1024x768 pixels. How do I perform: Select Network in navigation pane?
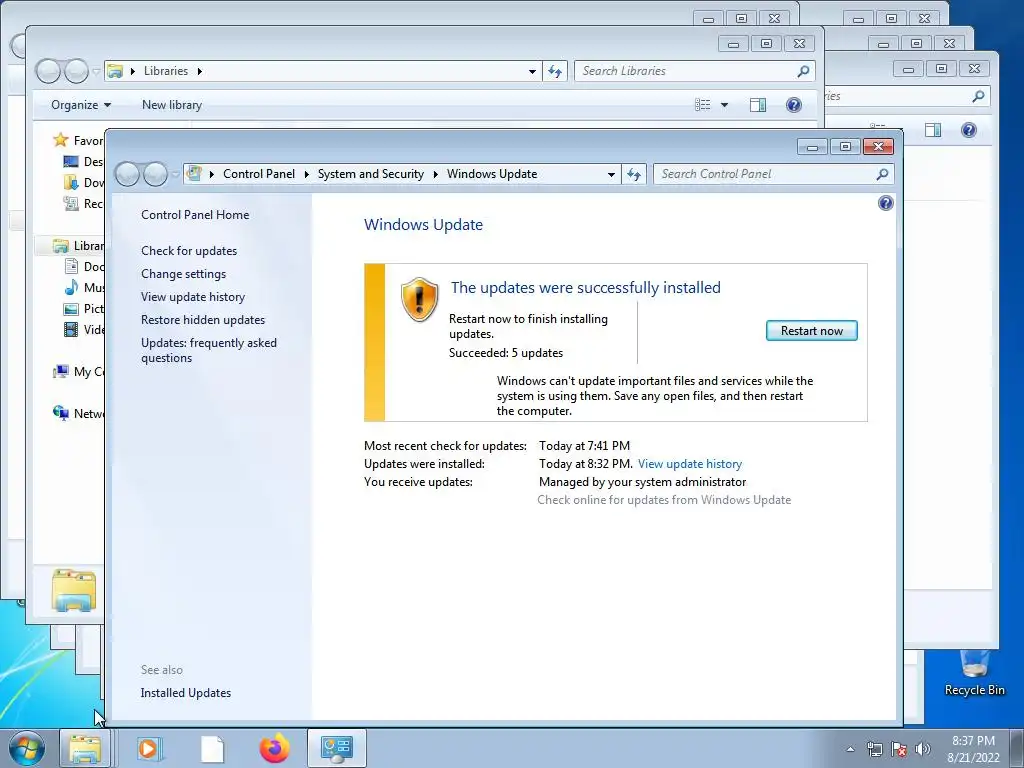pos(78,413)
